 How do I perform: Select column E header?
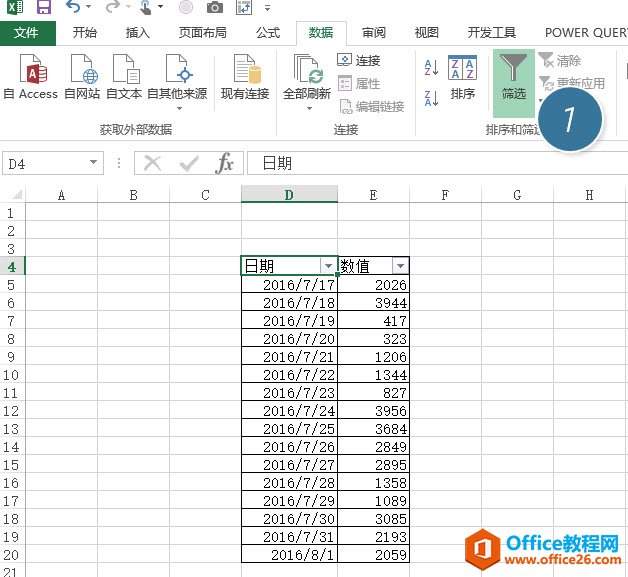373,195
